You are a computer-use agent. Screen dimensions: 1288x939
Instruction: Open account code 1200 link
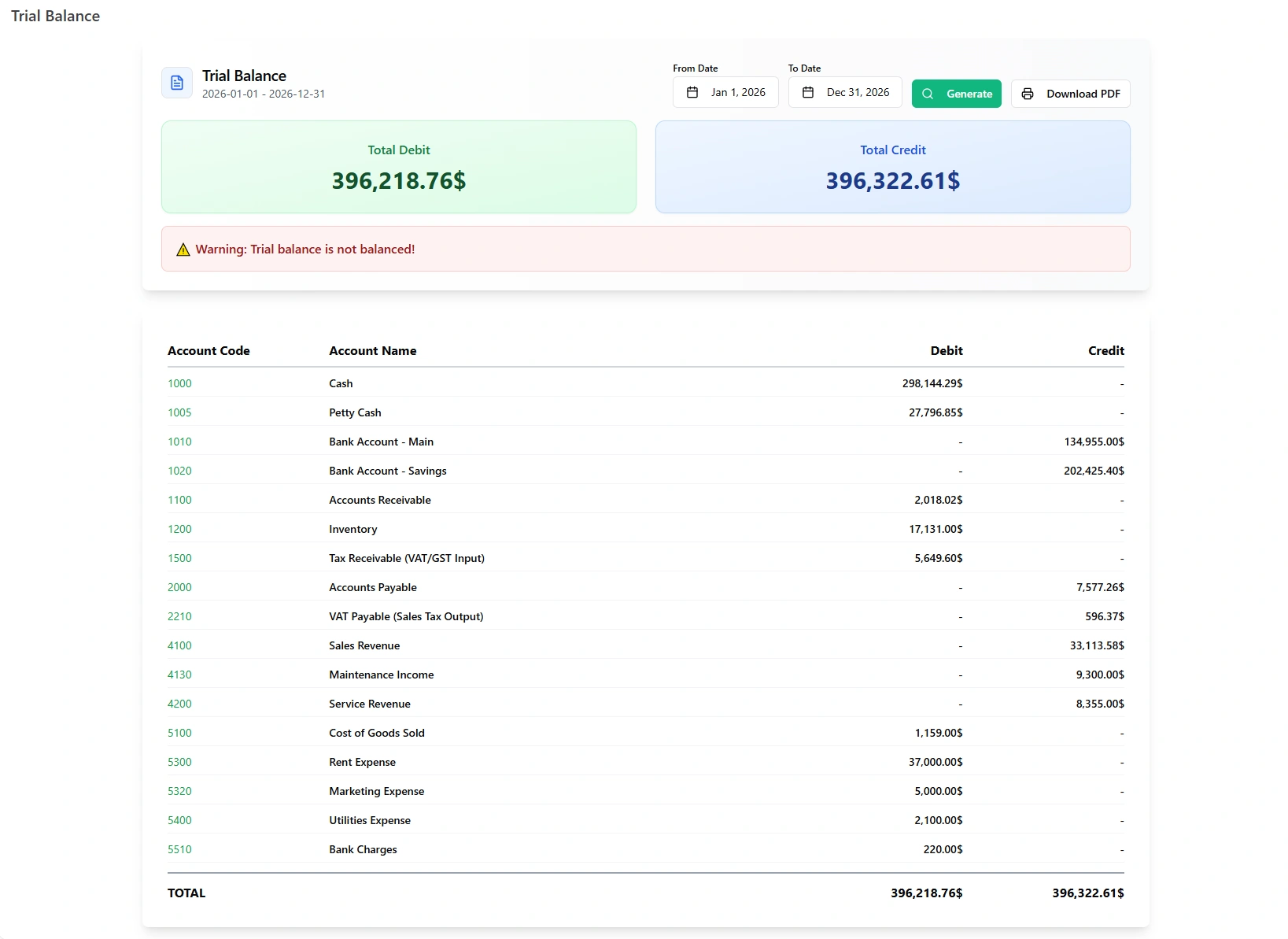[x=179, y=529]
